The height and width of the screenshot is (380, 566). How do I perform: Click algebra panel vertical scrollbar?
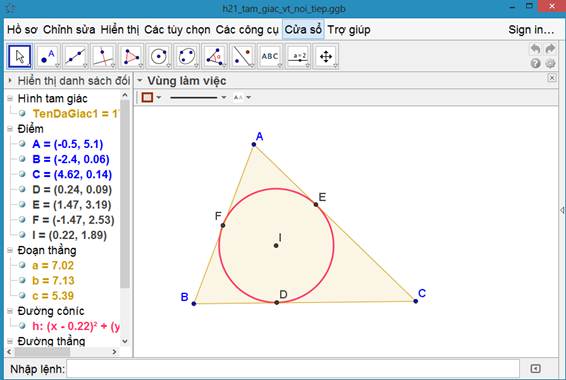tap(125, 194)
